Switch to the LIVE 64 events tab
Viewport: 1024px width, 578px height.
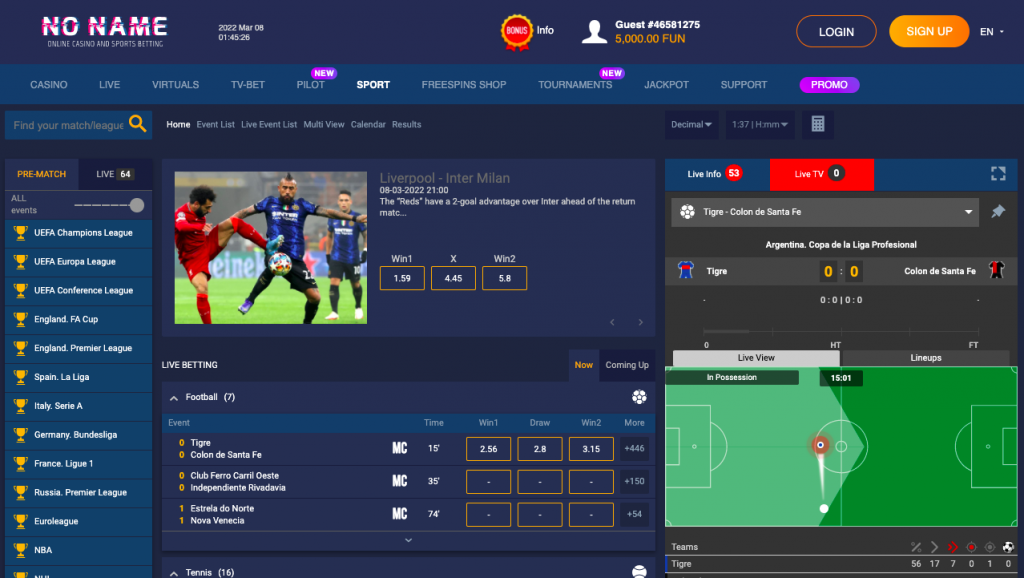[x=115, y=174]
